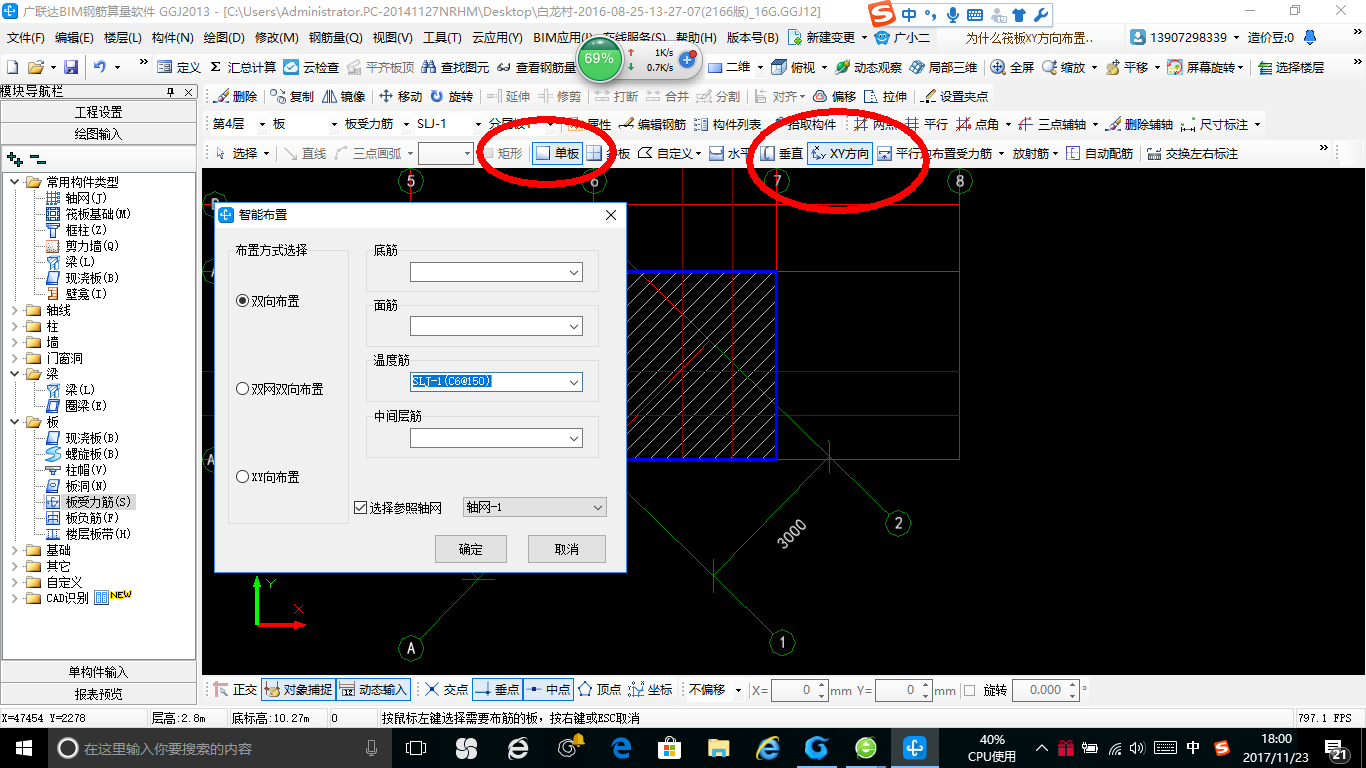The height and width of the screenshot is (768, 1366).
Task: Select the 移动 move tool
Action: click(400, 97)
